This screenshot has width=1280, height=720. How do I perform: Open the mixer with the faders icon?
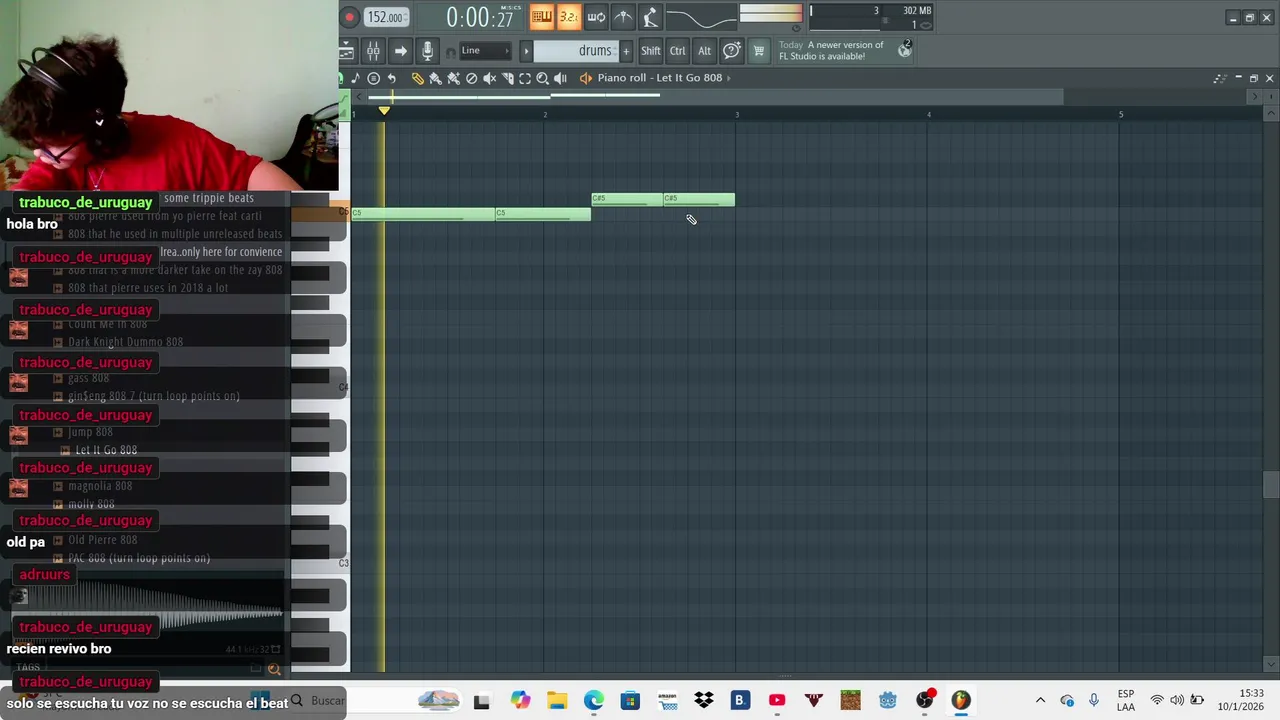(372, 51)
